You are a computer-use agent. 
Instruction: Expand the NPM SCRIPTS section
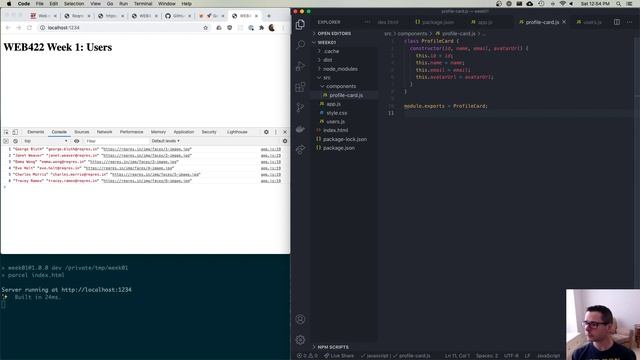coord(333,347)
